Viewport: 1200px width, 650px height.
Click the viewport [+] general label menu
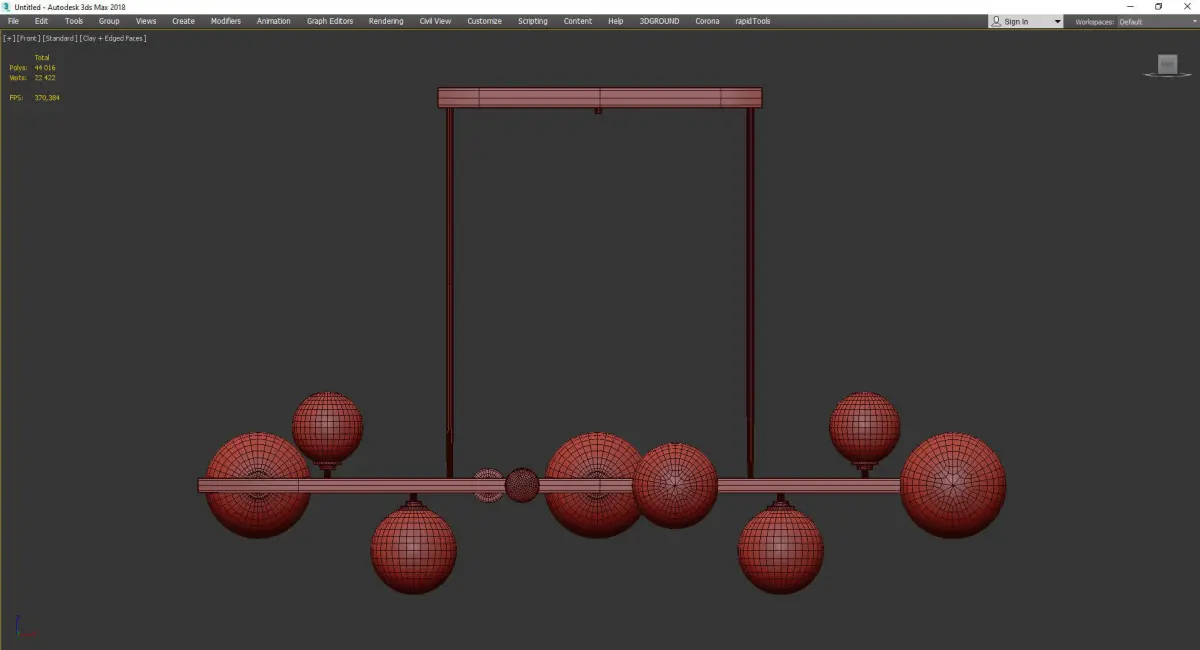pos(9,38)
